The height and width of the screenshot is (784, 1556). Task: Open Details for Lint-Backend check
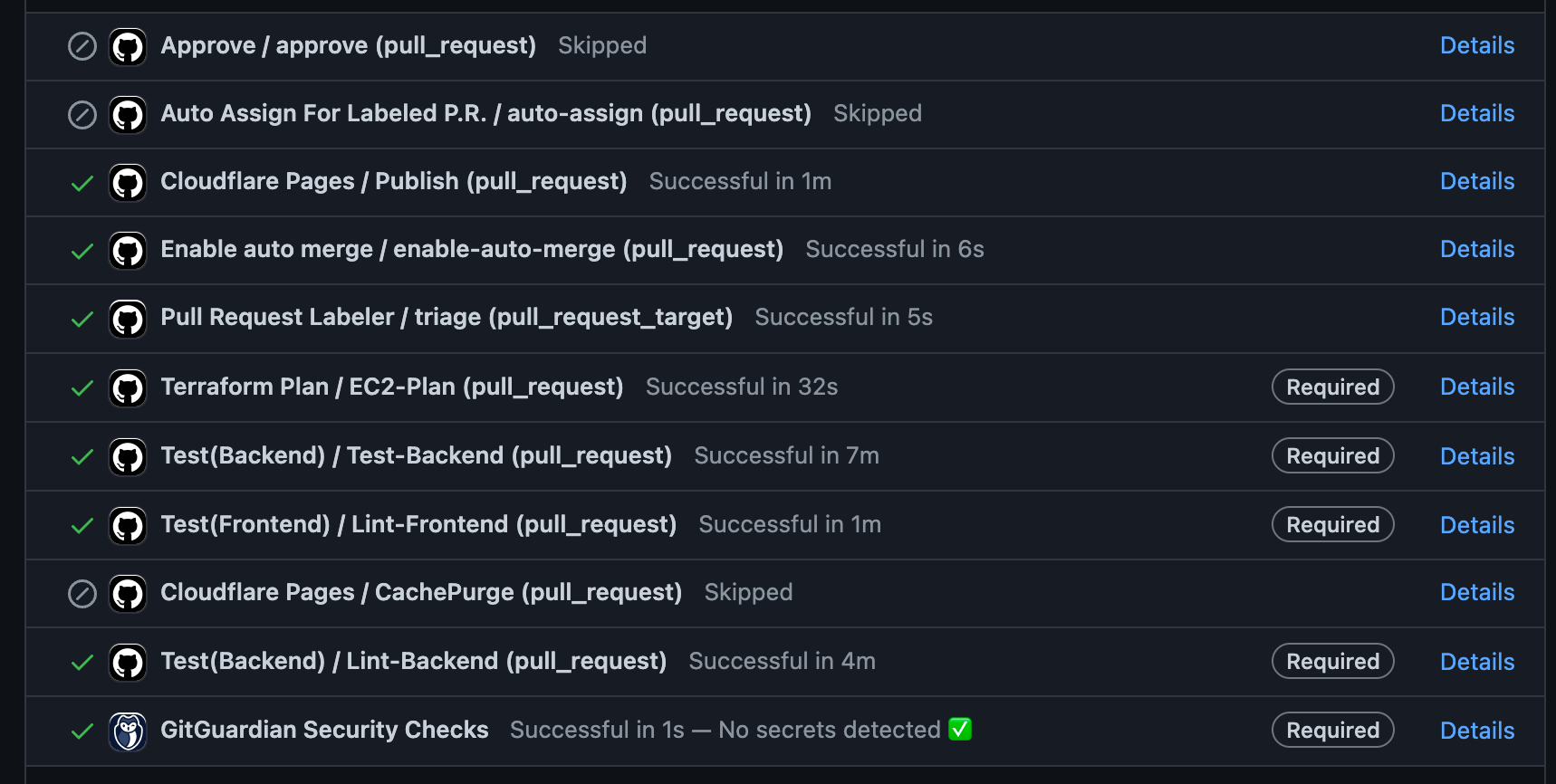point(1477,662)
